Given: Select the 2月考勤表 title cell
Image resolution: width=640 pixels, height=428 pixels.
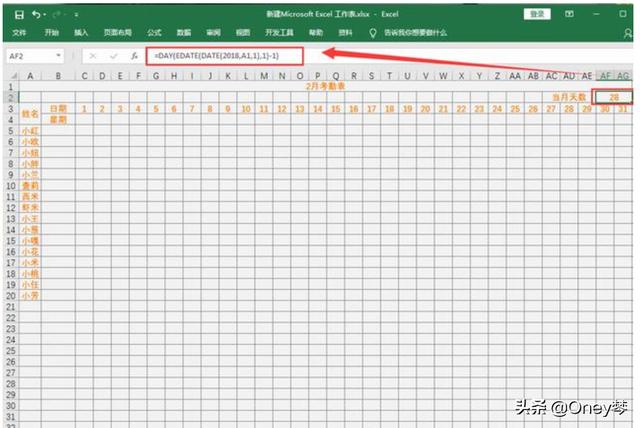Looking at the screenshot, I should [320, 87].
